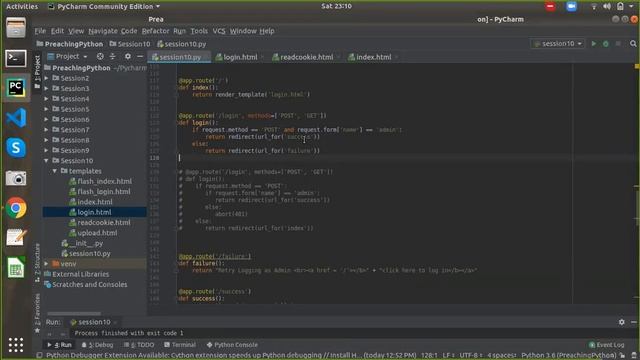Collapse the Session10 folder
640x360 pixels.
[47, 160]
